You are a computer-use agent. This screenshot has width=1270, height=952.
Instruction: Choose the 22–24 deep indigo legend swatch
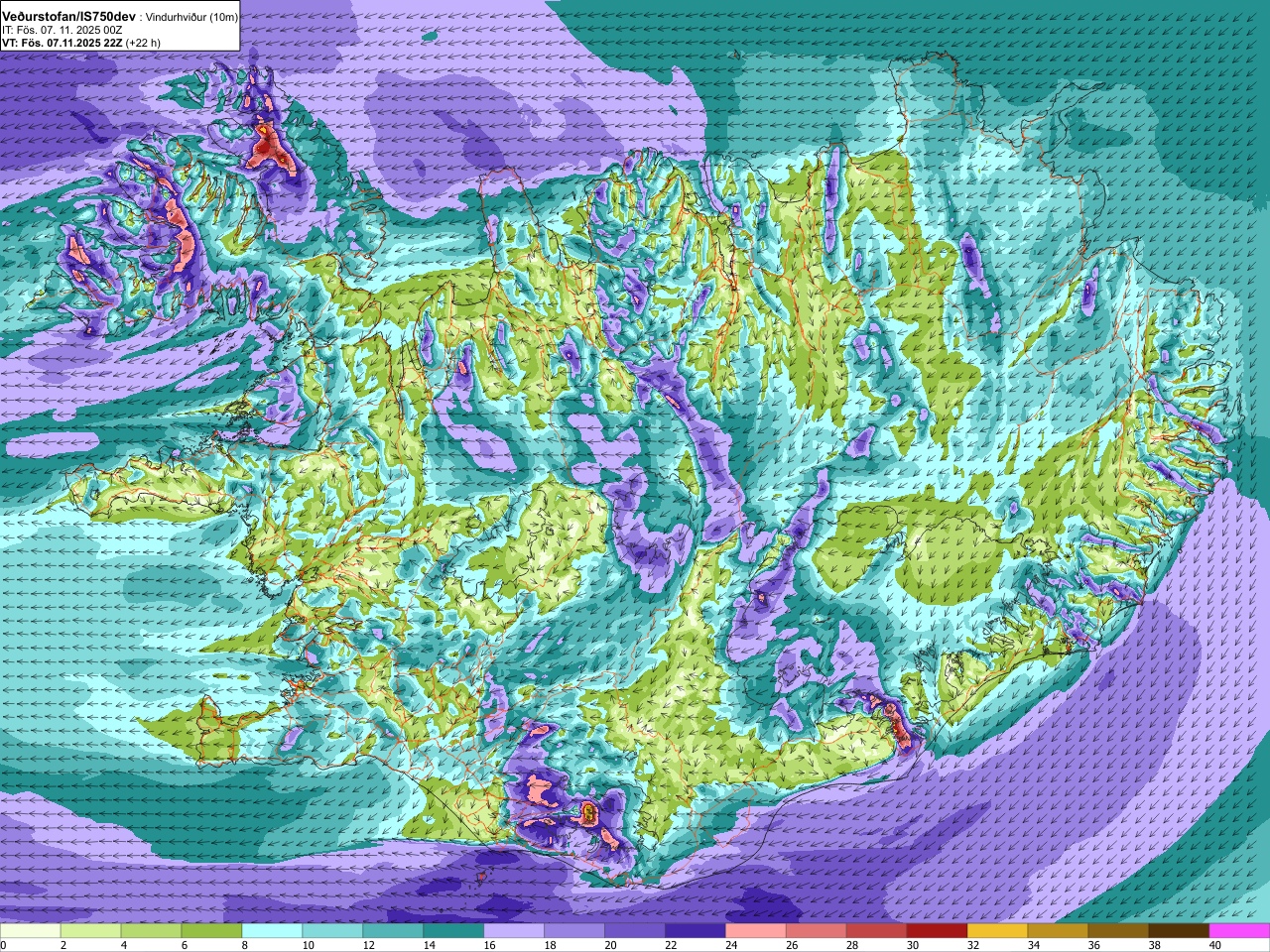pos(696,931)
